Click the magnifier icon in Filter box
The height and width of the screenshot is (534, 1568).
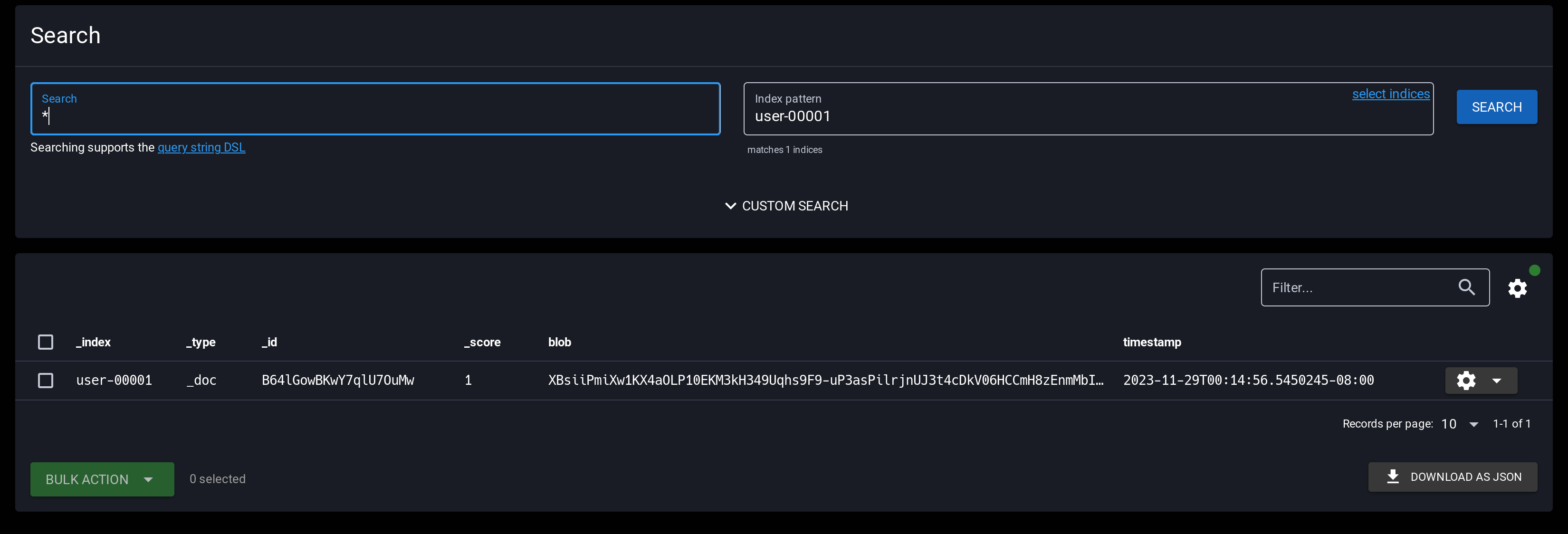pyautogui.click(x=1466, y=287)
